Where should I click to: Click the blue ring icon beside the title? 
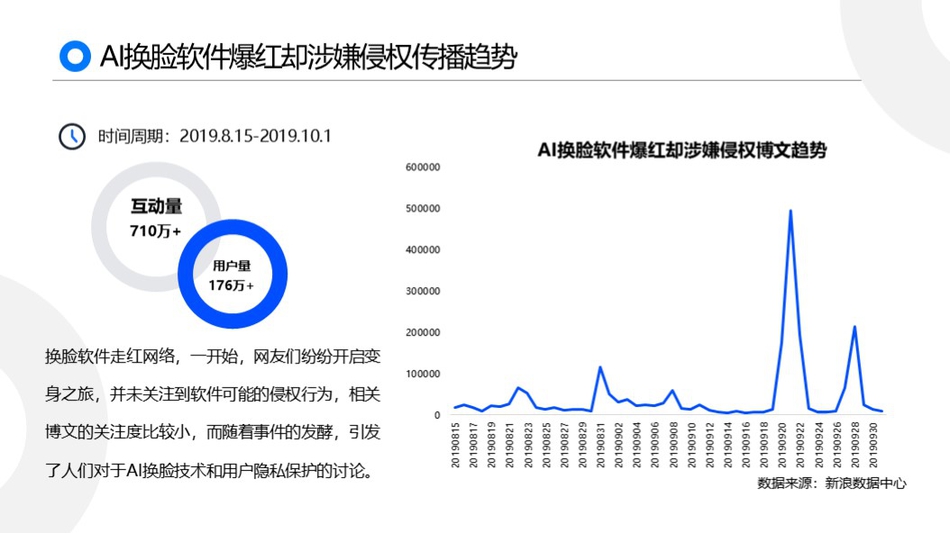tap(75, 56)
